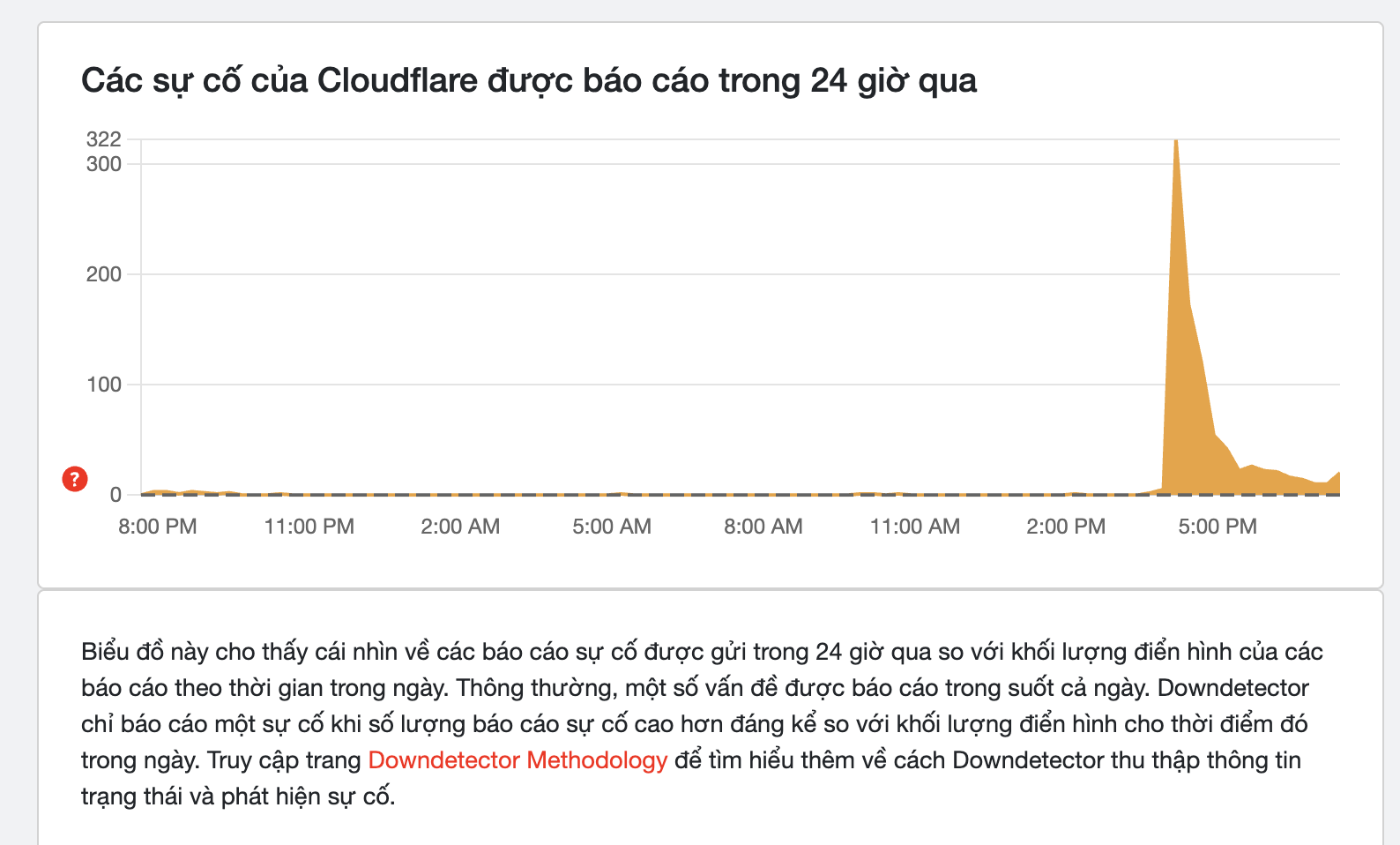Click the 100 y-axis label
The height and width of the screenshot is (845, 1400).
click(x=104, y=385)
